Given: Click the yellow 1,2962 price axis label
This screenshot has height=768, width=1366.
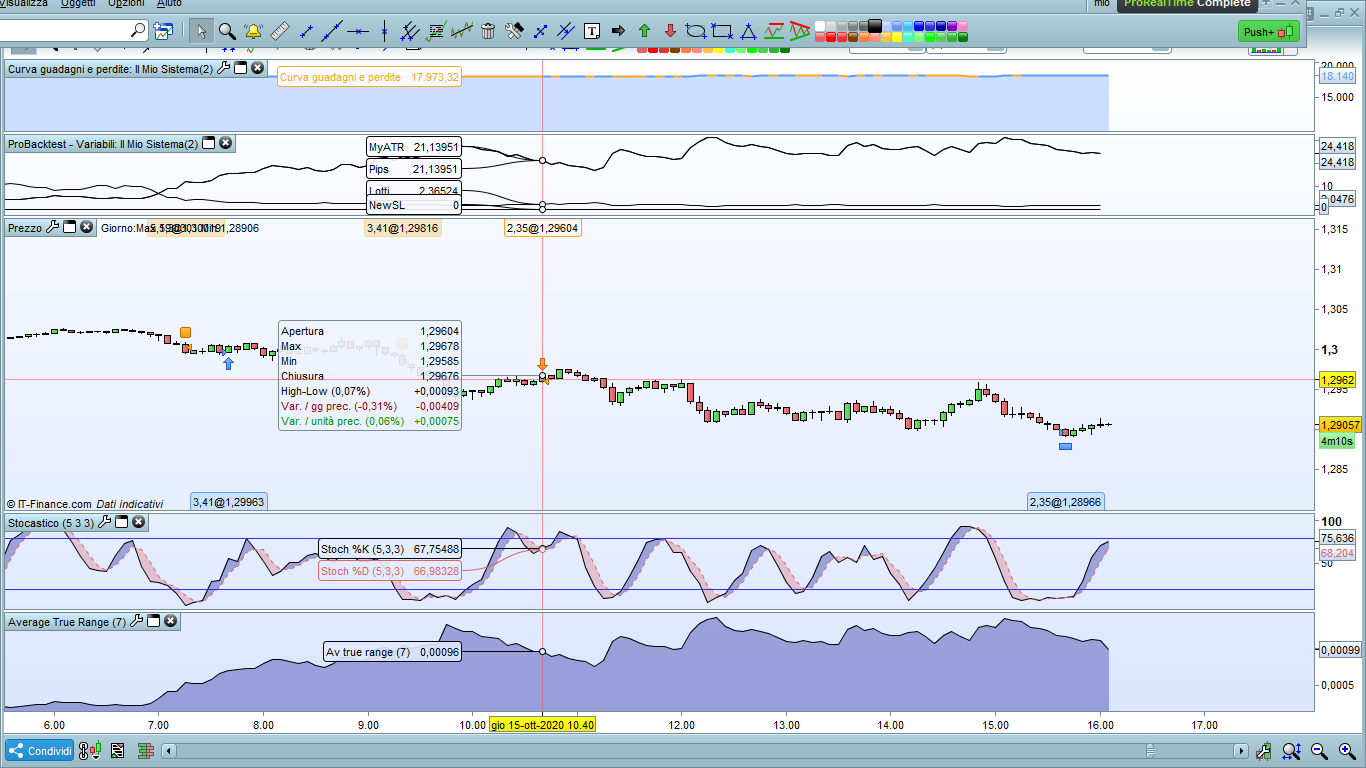Looking at the screenshot, I should coord(1337,380).
